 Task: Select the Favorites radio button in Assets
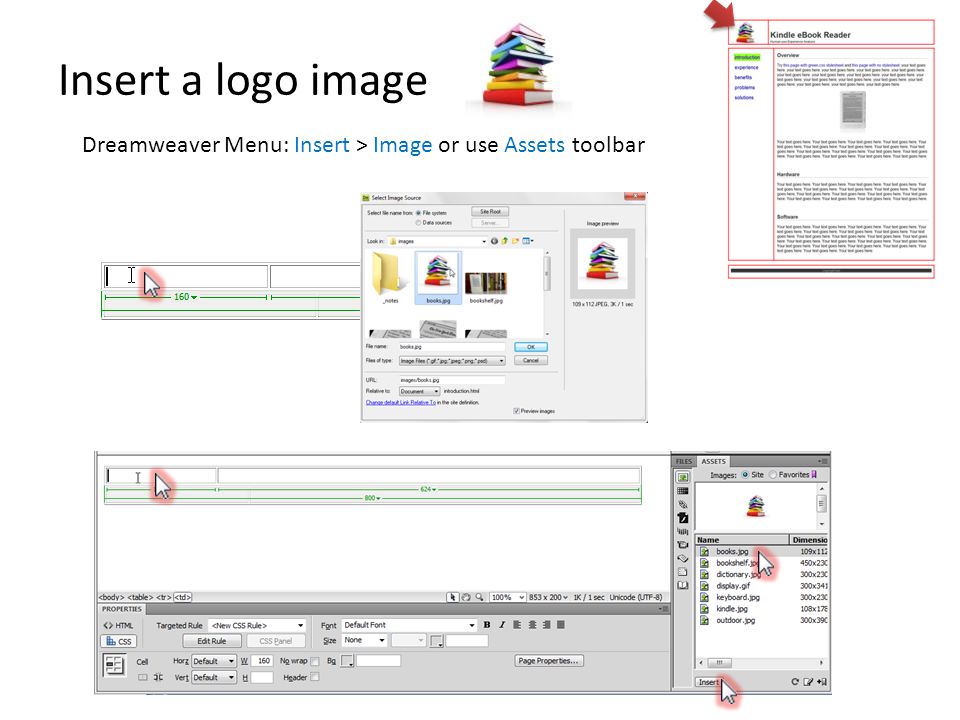pyautogui.click(x=773, y=474)
